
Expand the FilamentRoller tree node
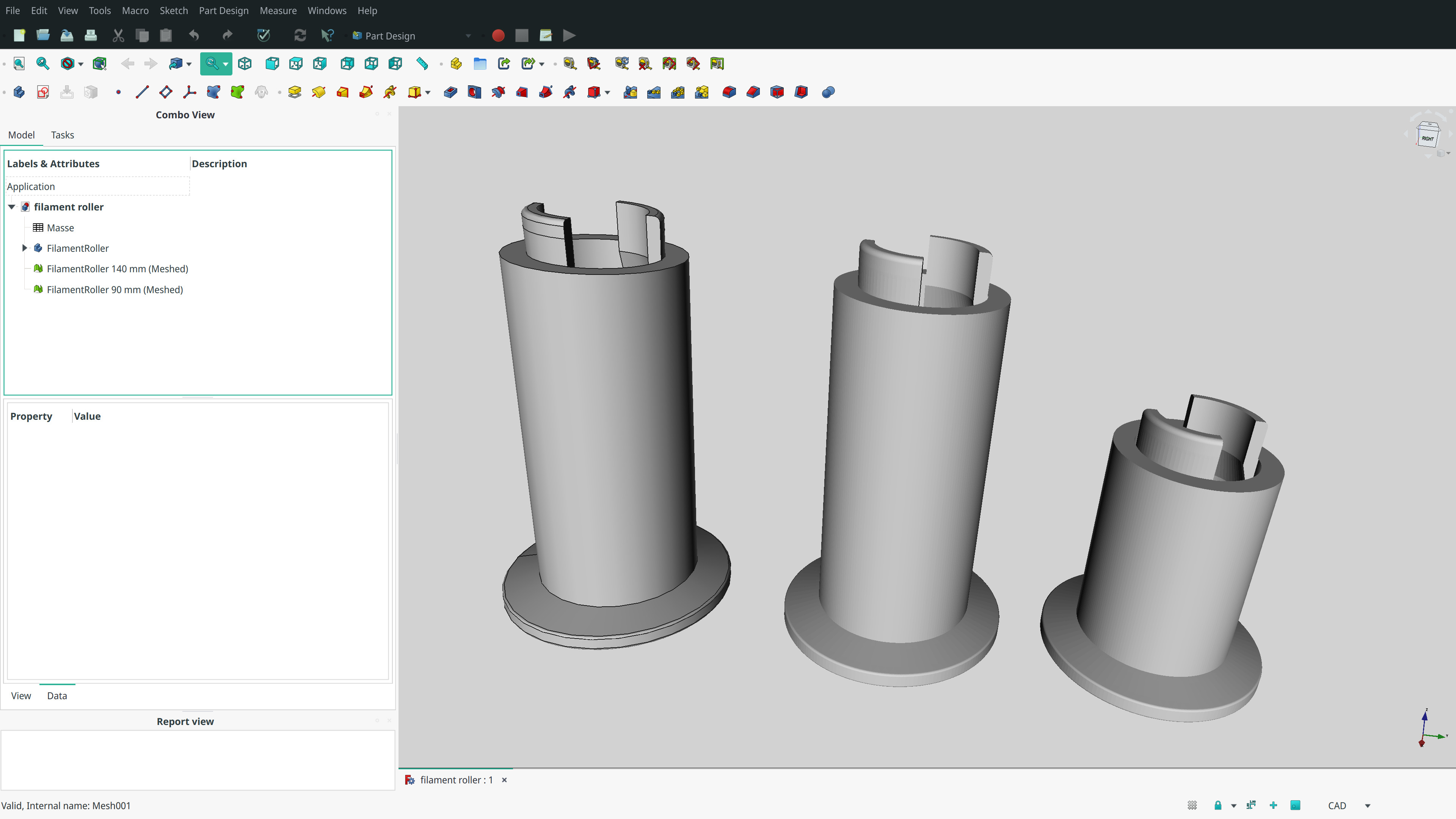click(x=25, y=248)
